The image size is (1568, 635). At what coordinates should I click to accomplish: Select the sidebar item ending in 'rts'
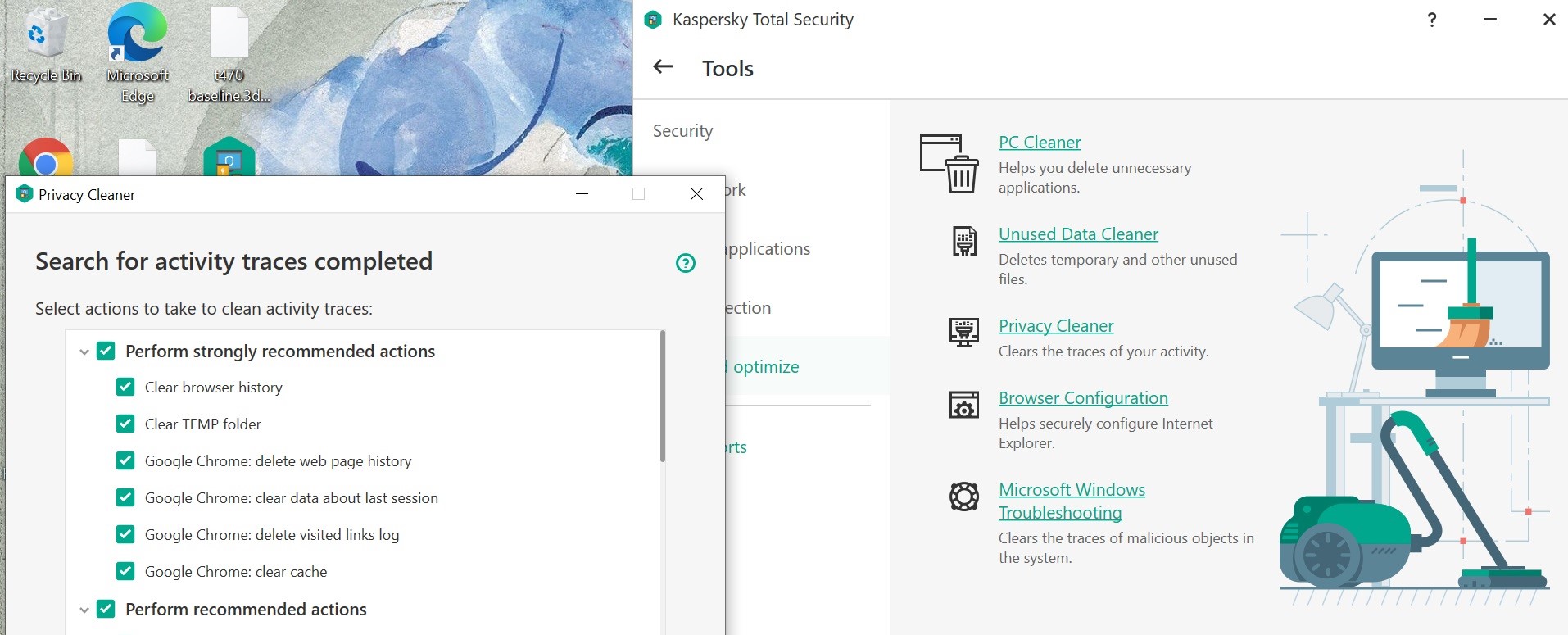[x=736, y=447]
